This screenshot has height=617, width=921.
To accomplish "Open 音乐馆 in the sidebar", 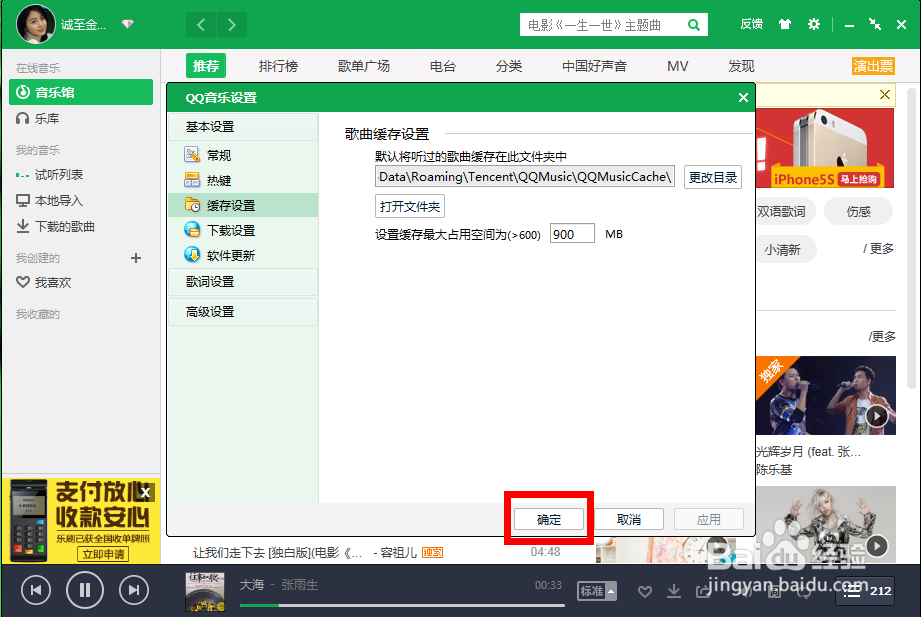I will pyautogui.click(x=81, y=92).
